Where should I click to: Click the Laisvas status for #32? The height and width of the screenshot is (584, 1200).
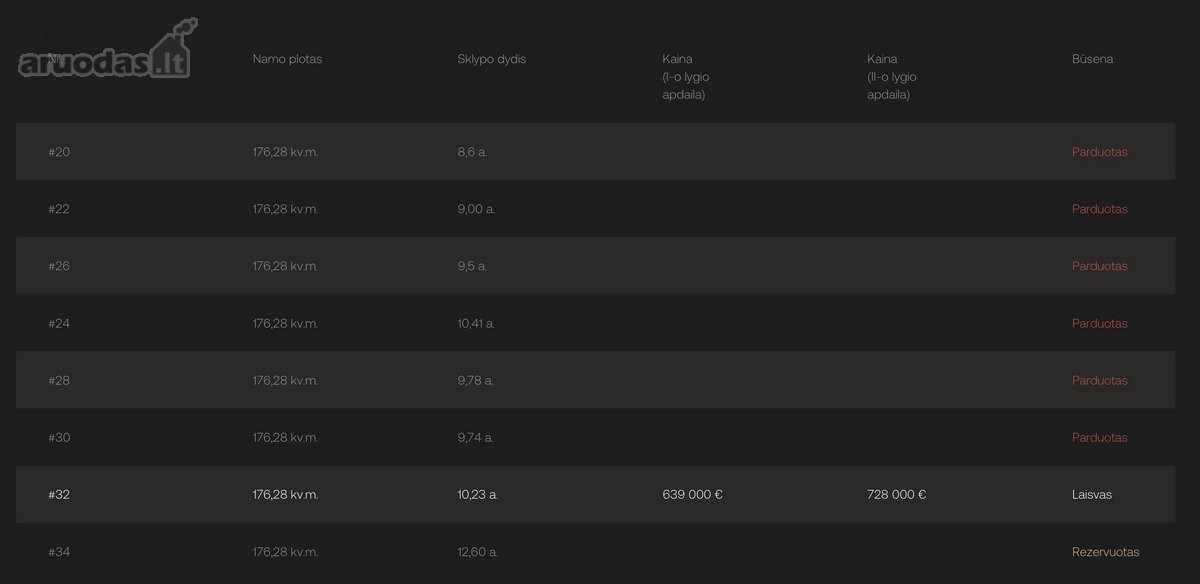coord(1091,495)
